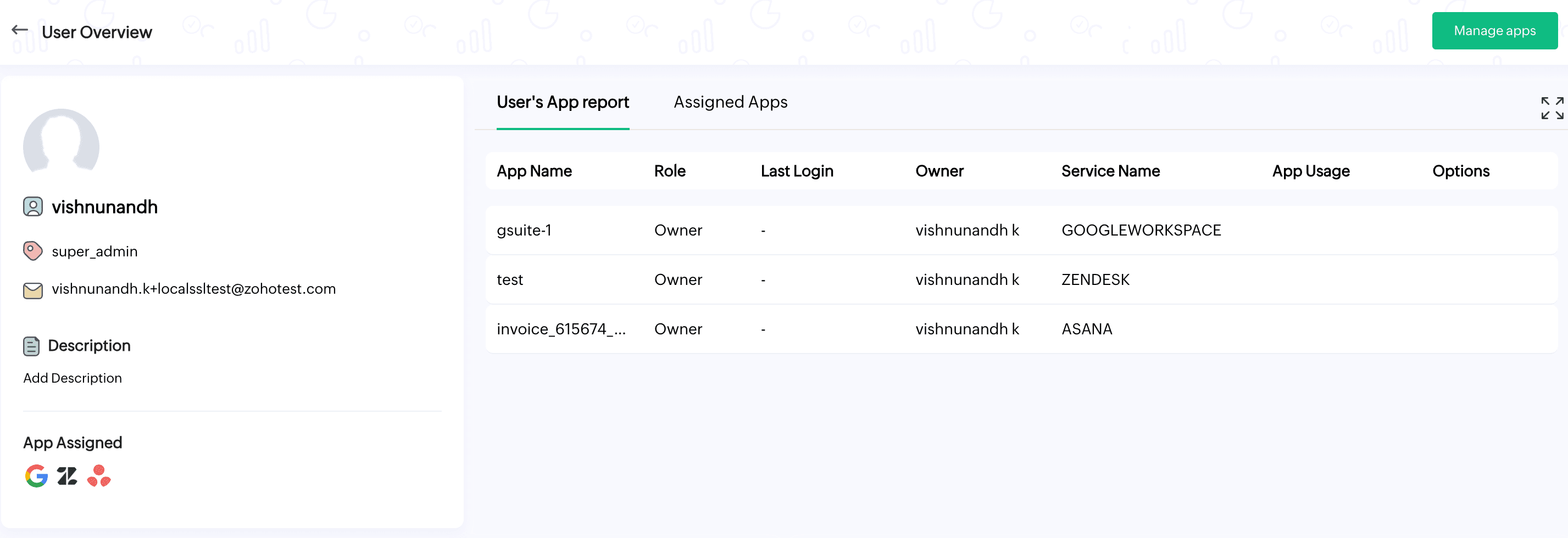This screenshot has width=1568, height=538.
Task: Click the super_admin role tag icon
Action: [x=33, y=251]
